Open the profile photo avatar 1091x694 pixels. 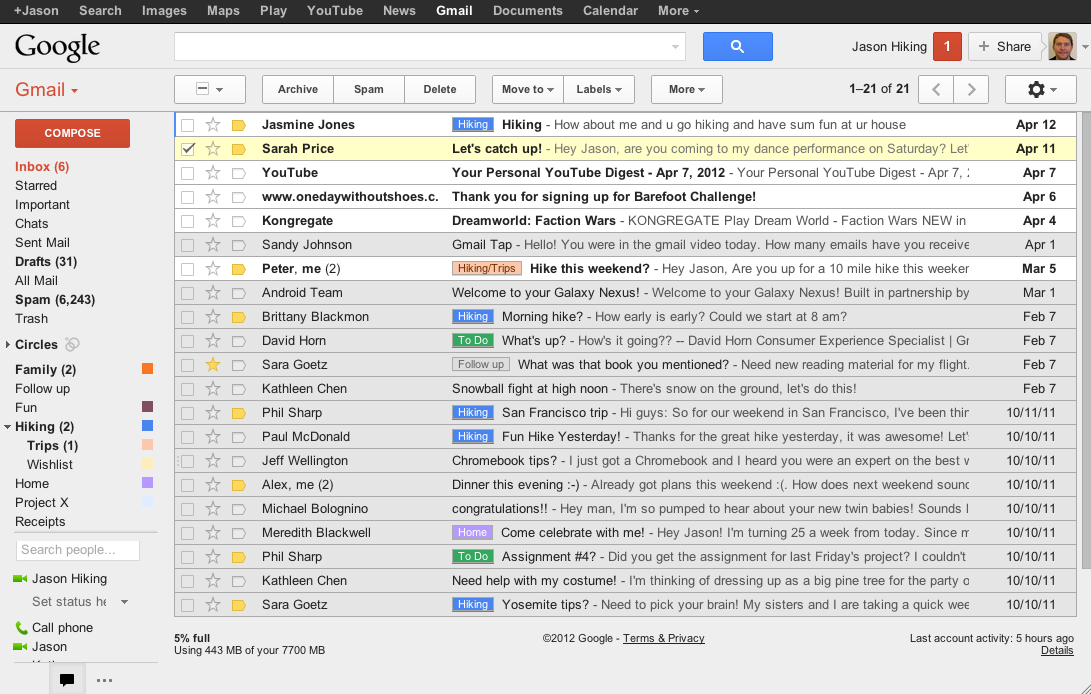click(x=1062, y=47)
